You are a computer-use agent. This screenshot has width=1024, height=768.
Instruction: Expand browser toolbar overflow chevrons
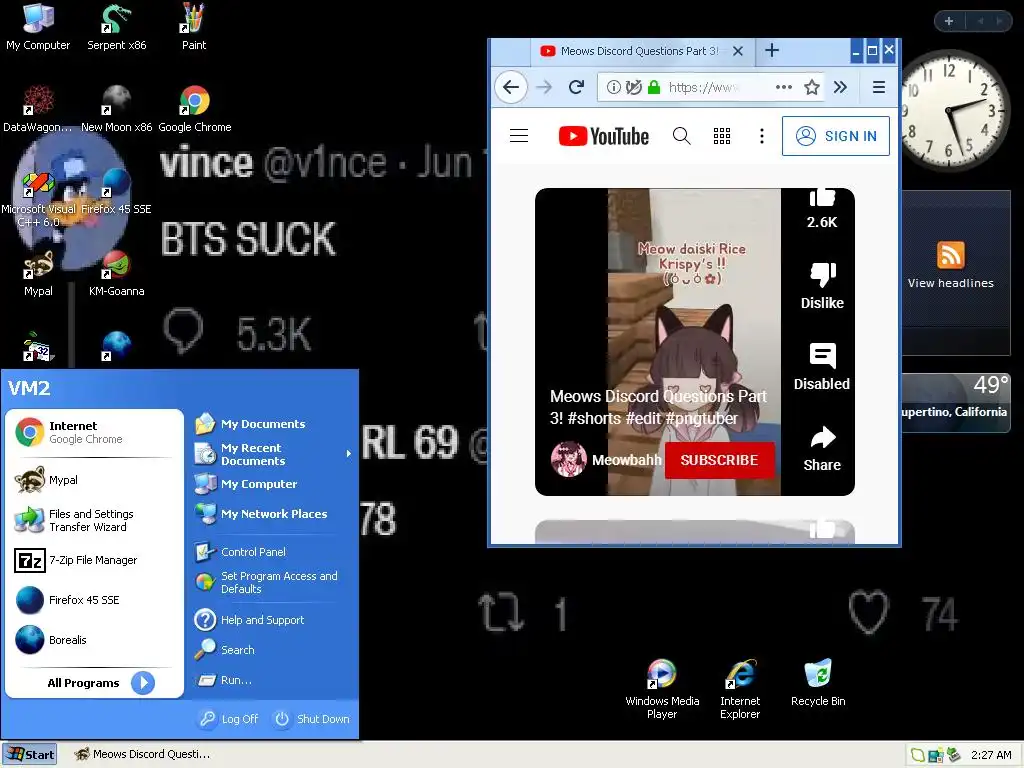pyautogui.click(x=840, y=87)
